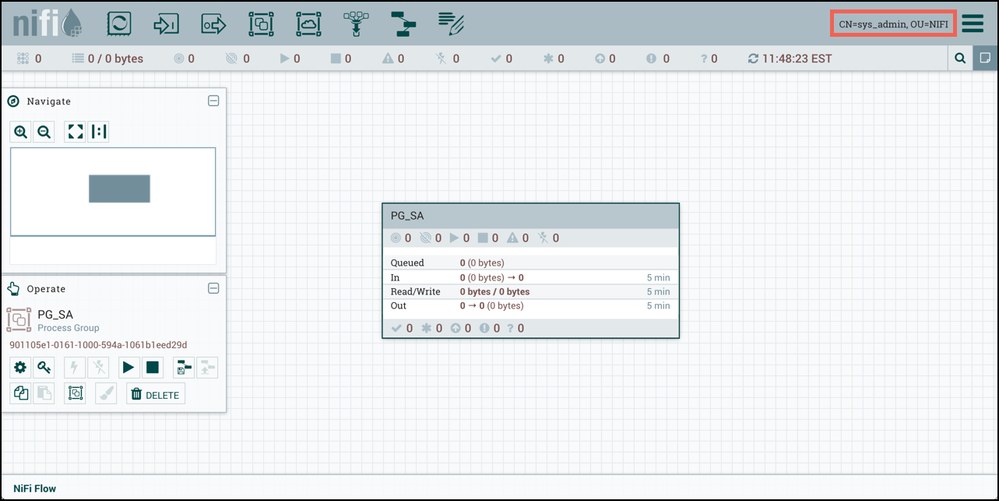Delete the selected PG_SA group
The width and height of the screenshot is (999, 501).
click(x=155, y=394)
